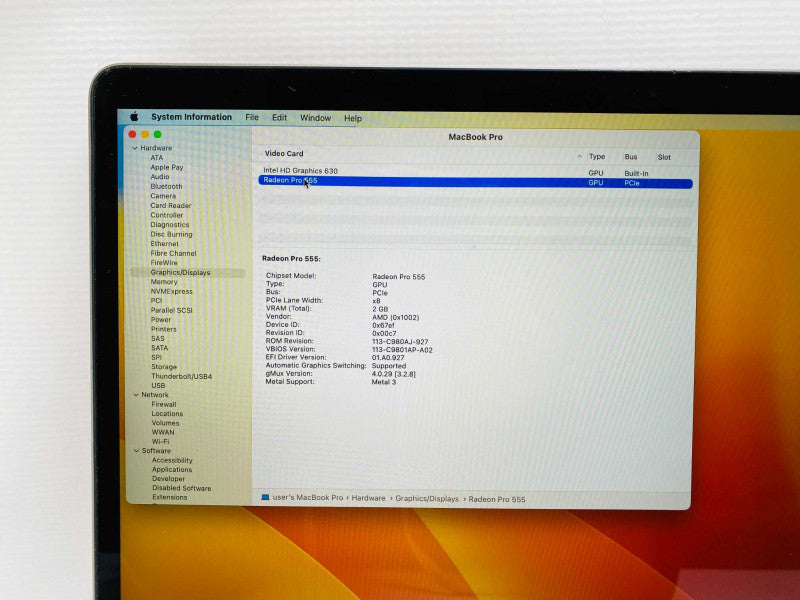The image size is (800, 600).
Task: Open the Help menu
Action: (x=353, y=118)
